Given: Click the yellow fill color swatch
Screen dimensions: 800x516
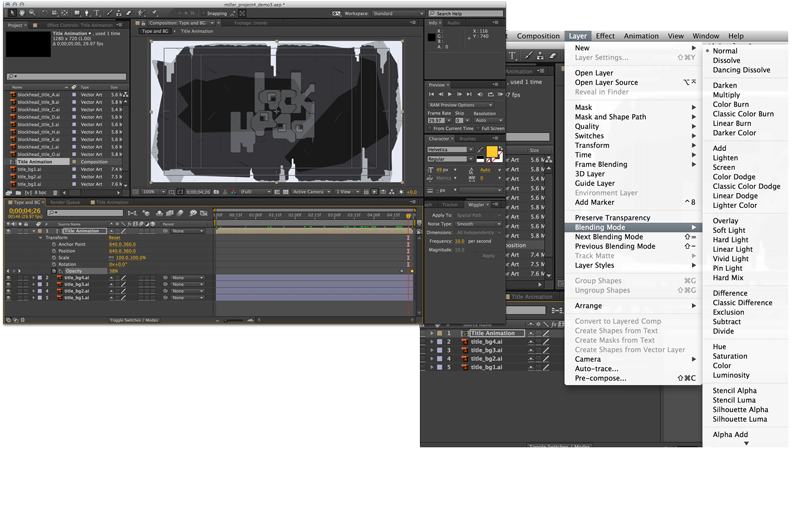Looking at the screenshot, I should (x=491, y=152).
